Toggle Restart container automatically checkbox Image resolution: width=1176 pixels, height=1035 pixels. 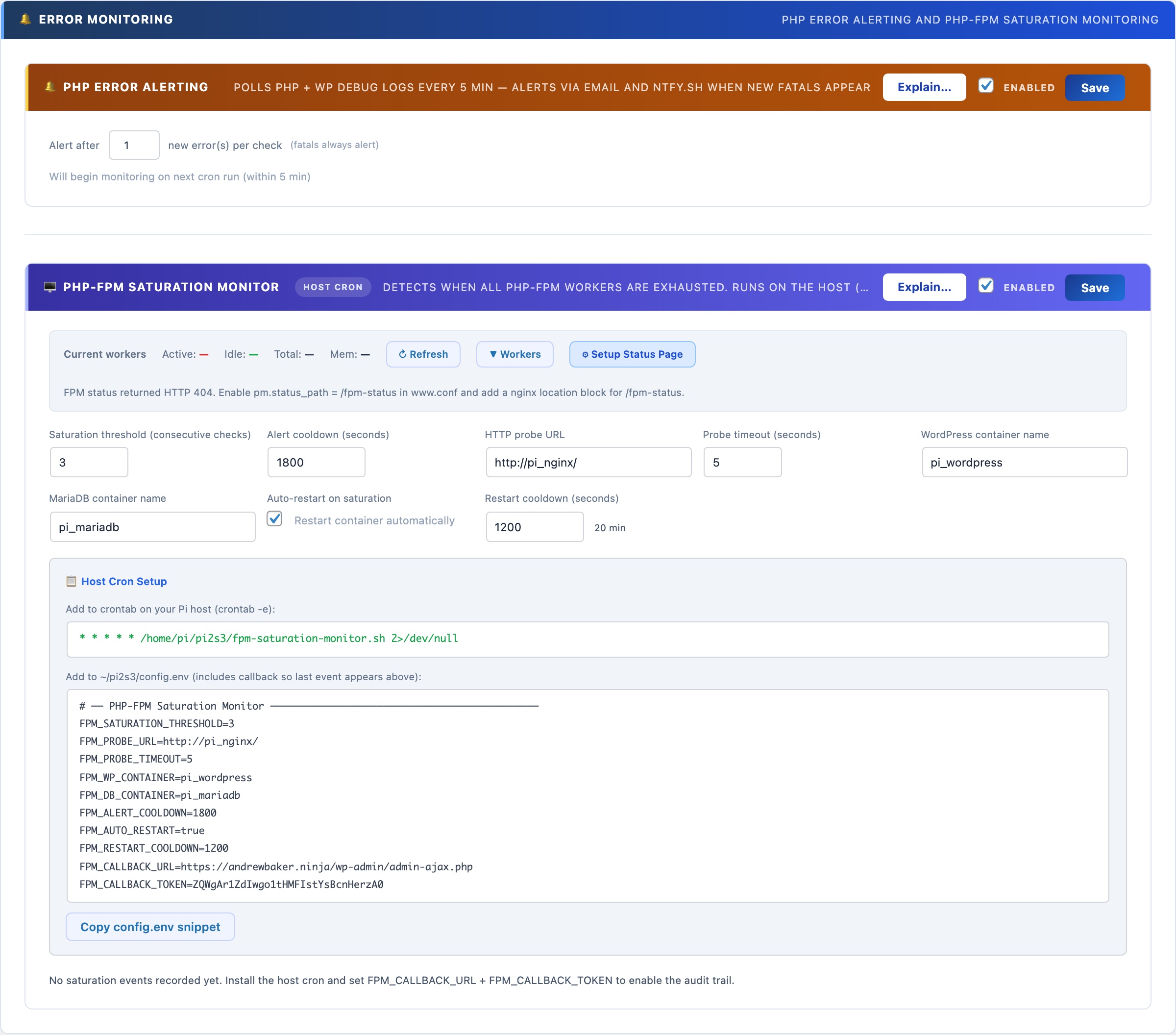274,519
